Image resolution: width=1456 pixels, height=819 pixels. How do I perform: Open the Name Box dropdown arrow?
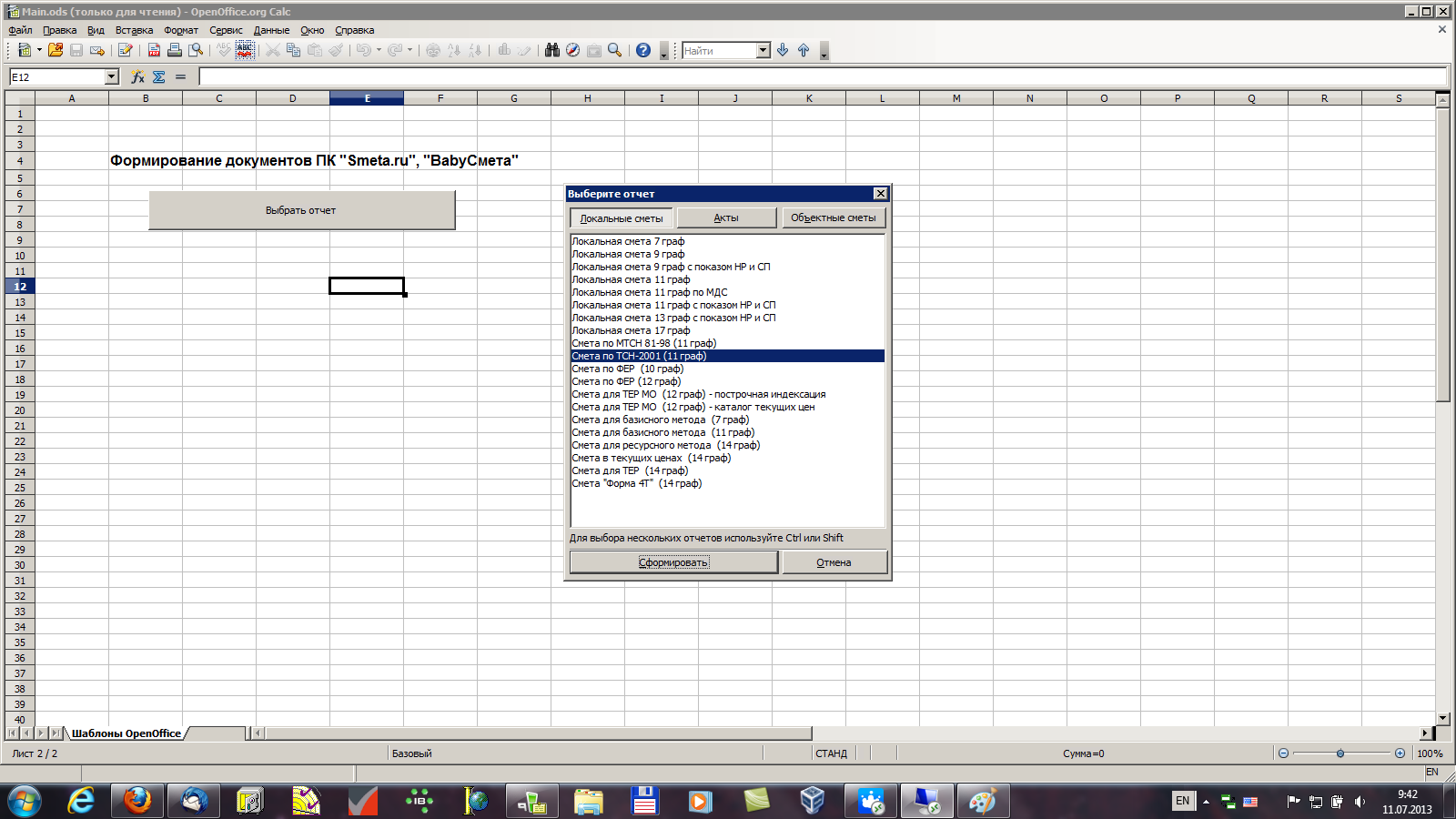(x=112, y=77)
